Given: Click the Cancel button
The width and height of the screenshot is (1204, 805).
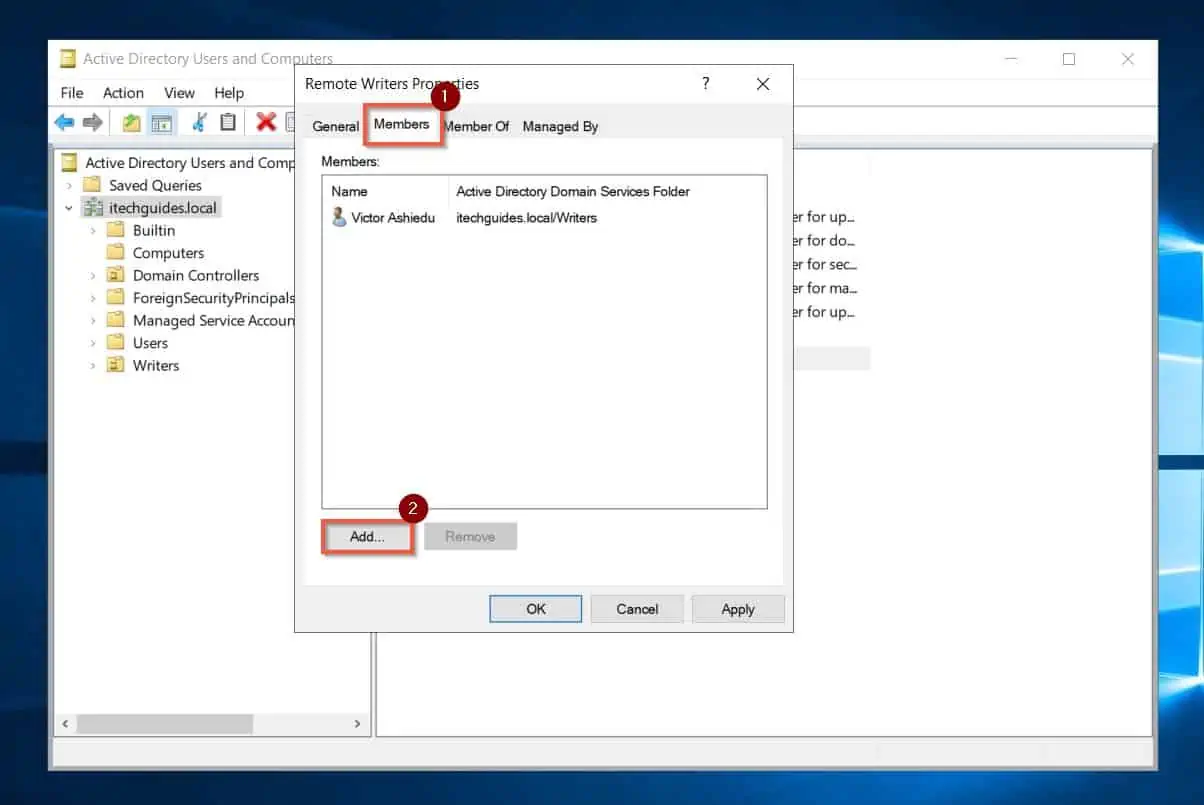Looking at the screenshot, I should (637, 609).
